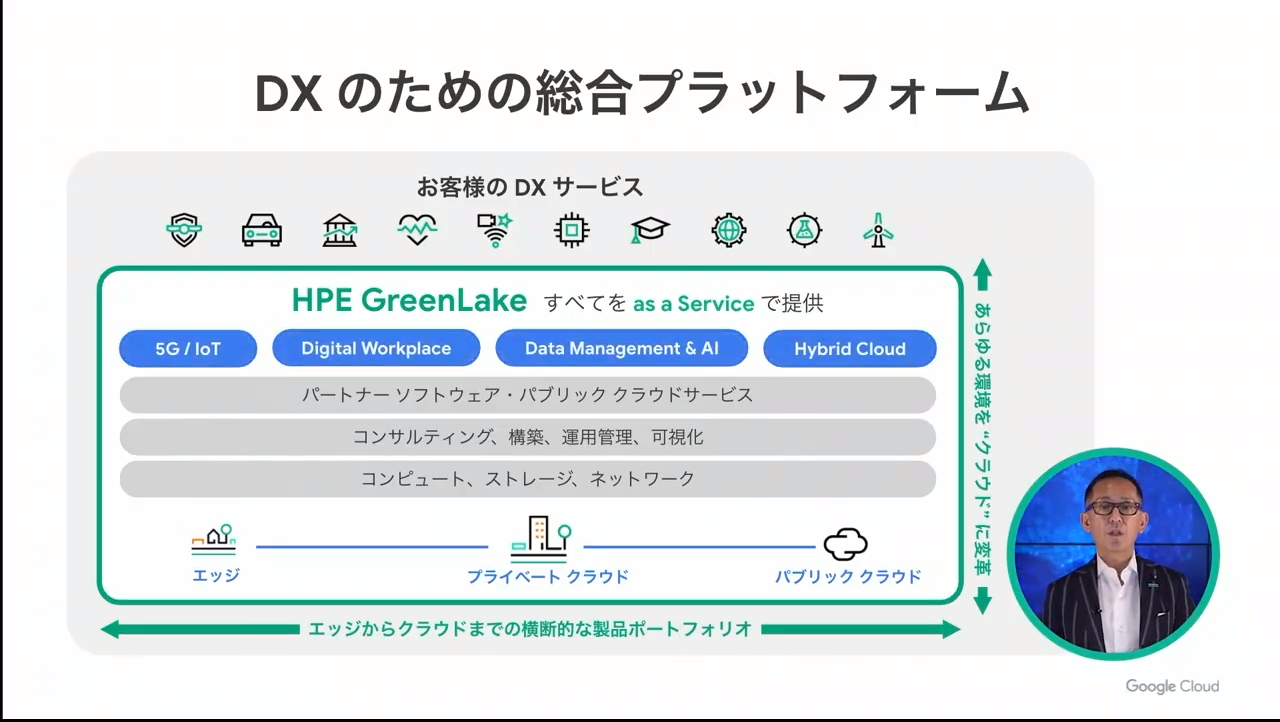Click the edge houses icon
Image resolution: width=1280 pixels, height=722 pixels.
214,540
